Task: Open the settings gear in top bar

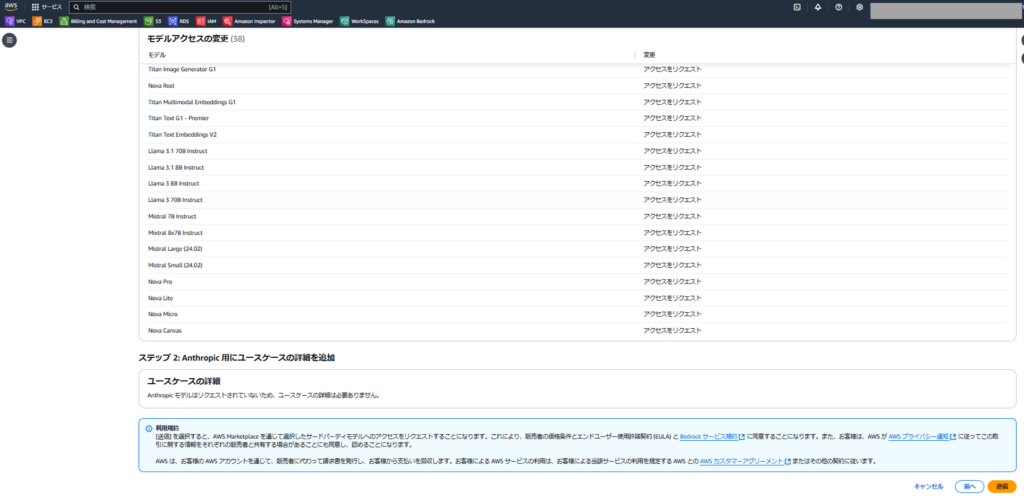Action: (859, 7)
